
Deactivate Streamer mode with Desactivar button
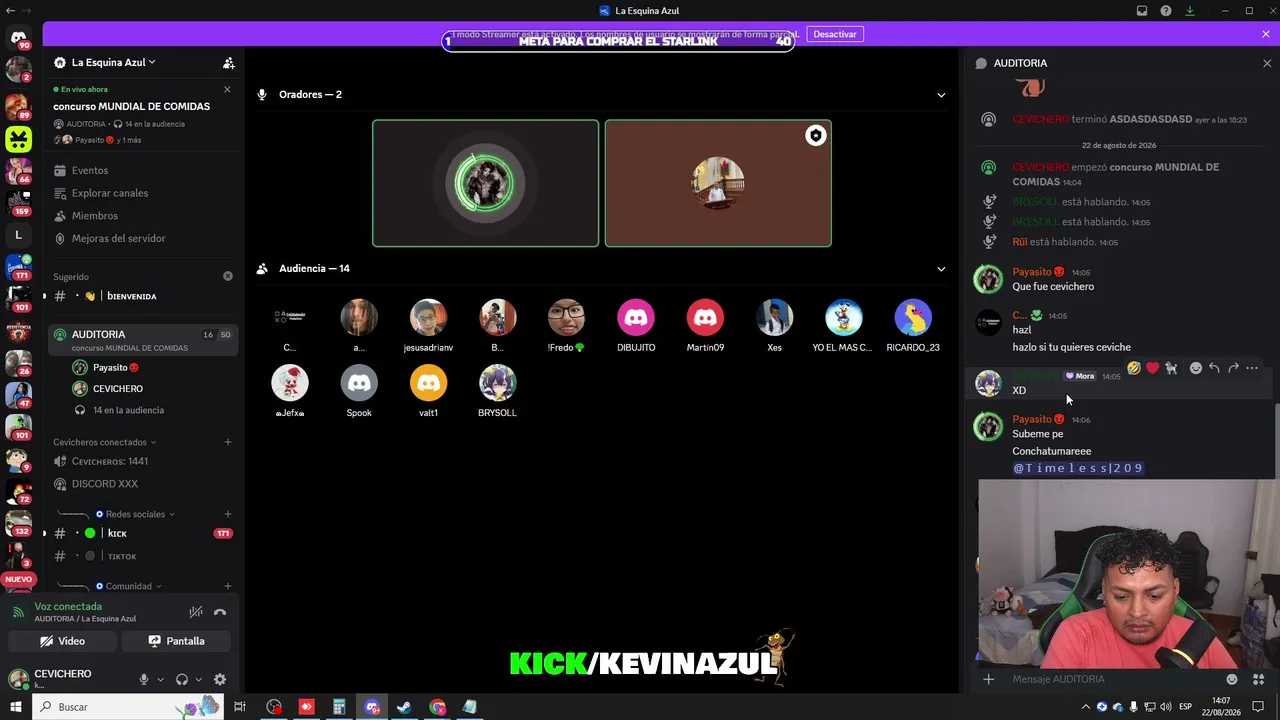[835, 34]
